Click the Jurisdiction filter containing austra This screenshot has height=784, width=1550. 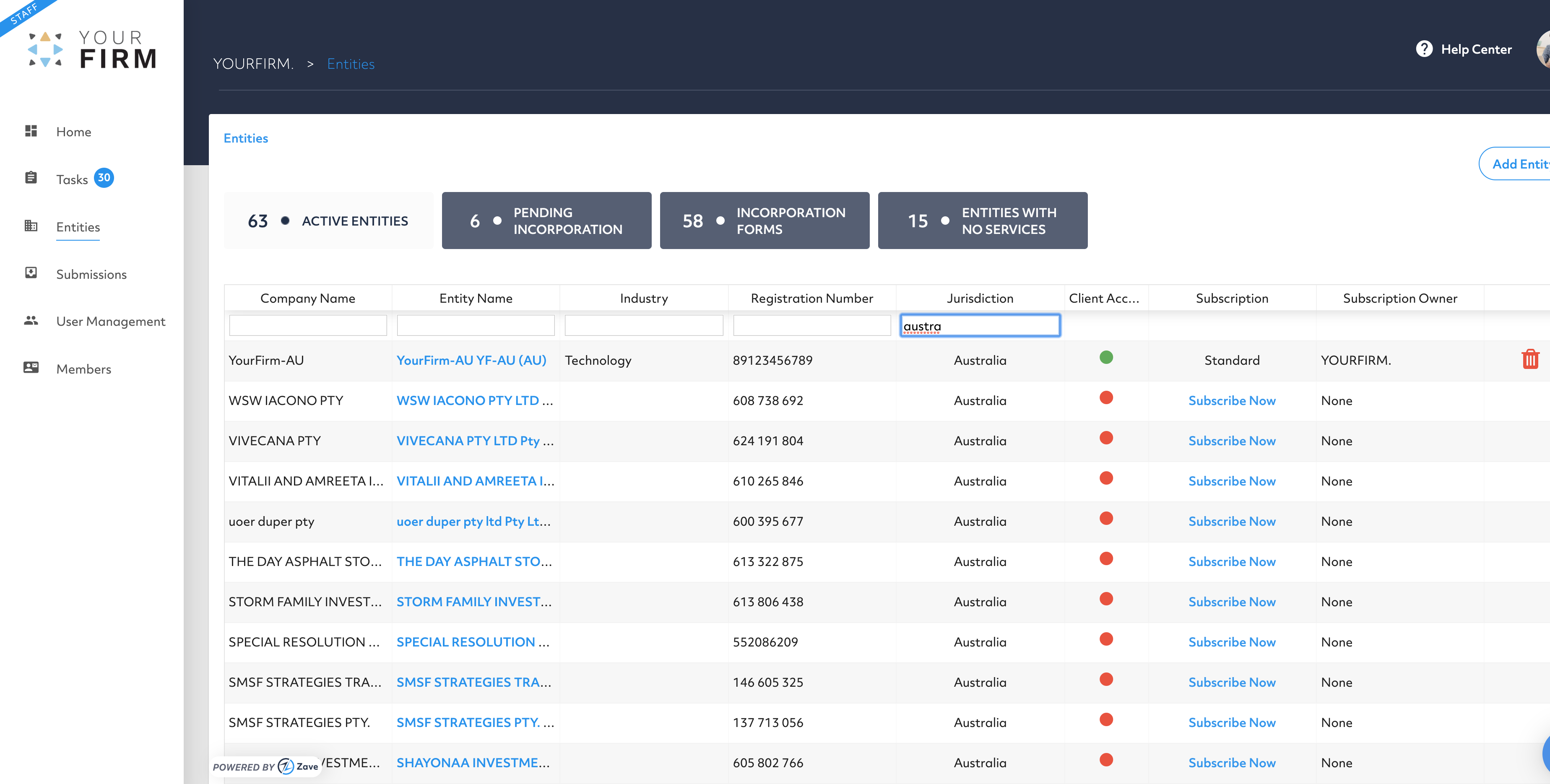980,325
